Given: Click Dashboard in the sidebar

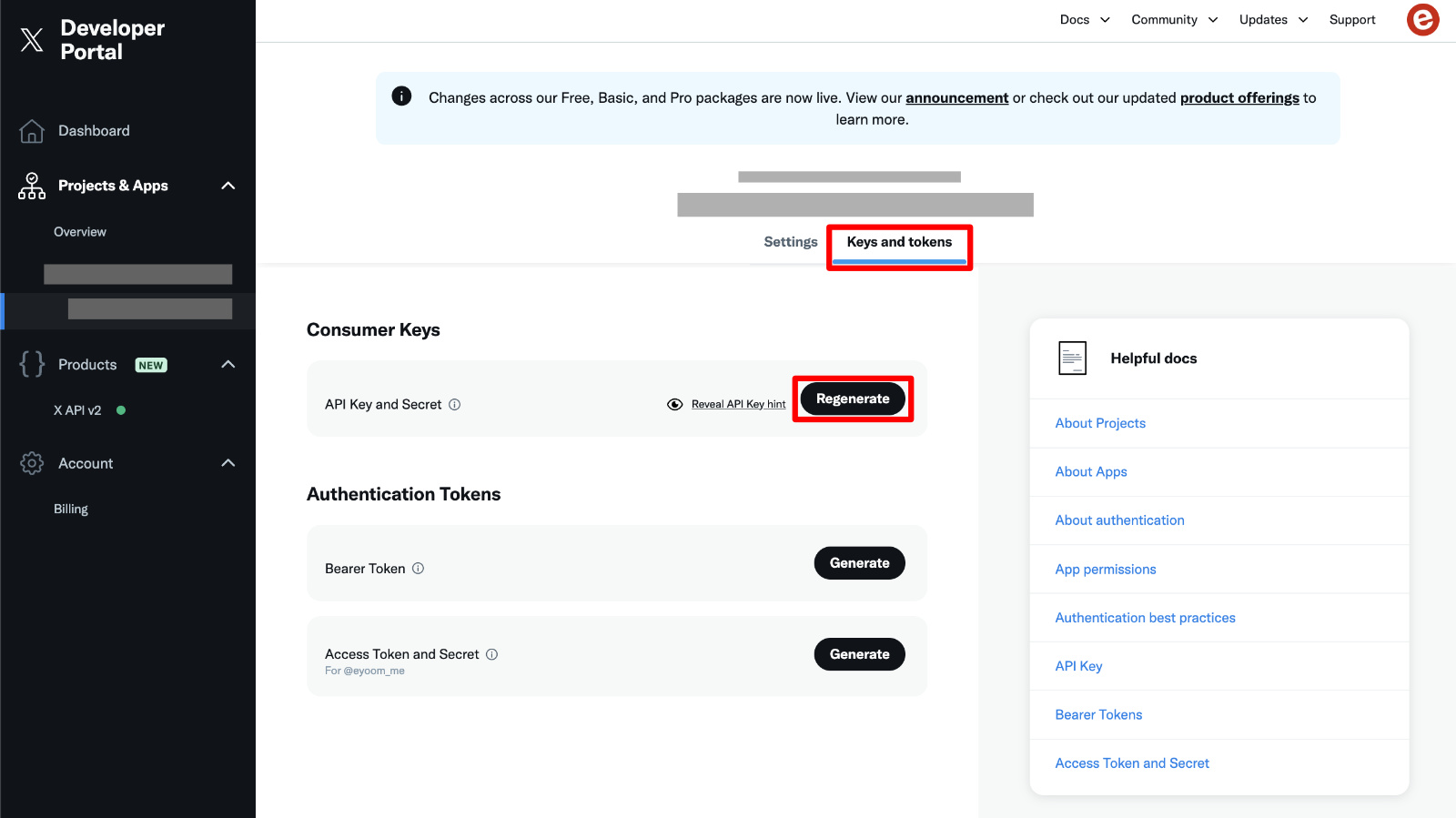Looking at the screenshot, I should click(x=95, y=131).
